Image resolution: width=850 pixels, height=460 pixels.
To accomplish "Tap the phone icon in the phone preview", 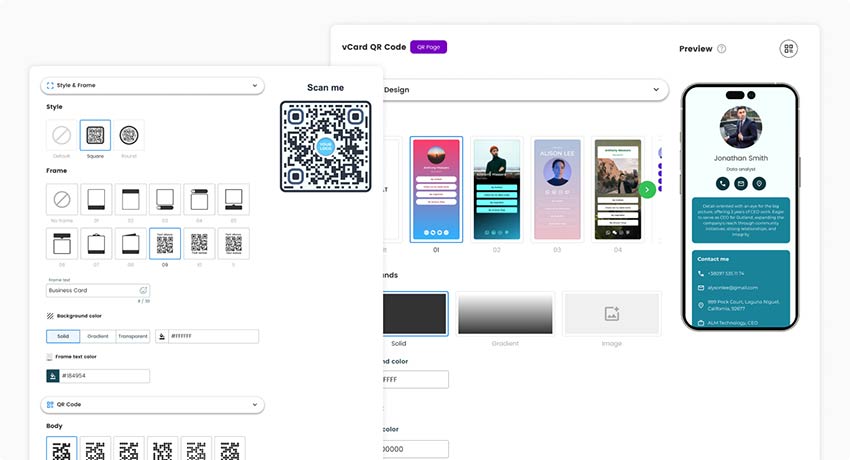I will click(x=723, y=184).
